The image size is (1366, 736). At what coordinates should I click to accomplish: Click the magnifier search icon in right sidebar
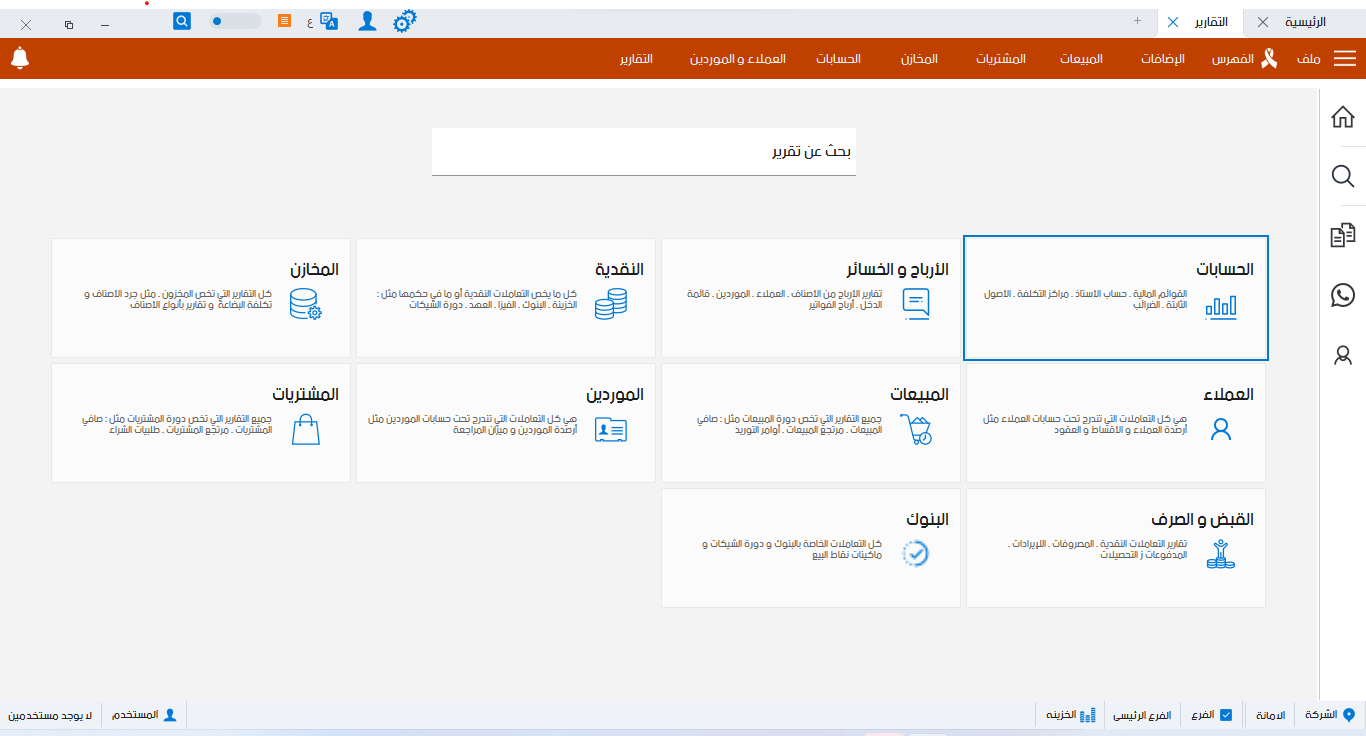coord(1343,176)
